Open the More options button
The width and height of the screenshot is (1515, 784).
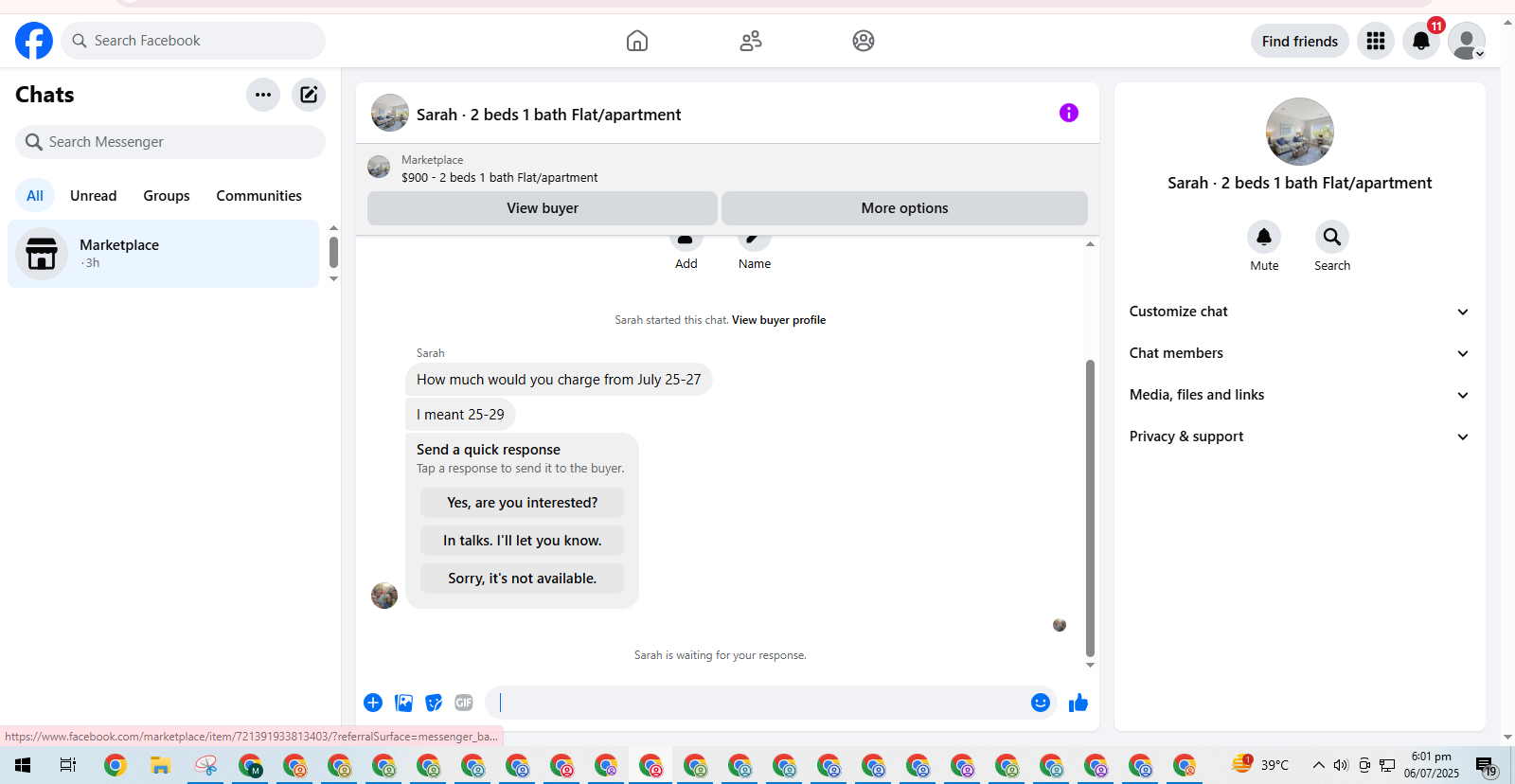pyautogui.click(x=904, y=208)
